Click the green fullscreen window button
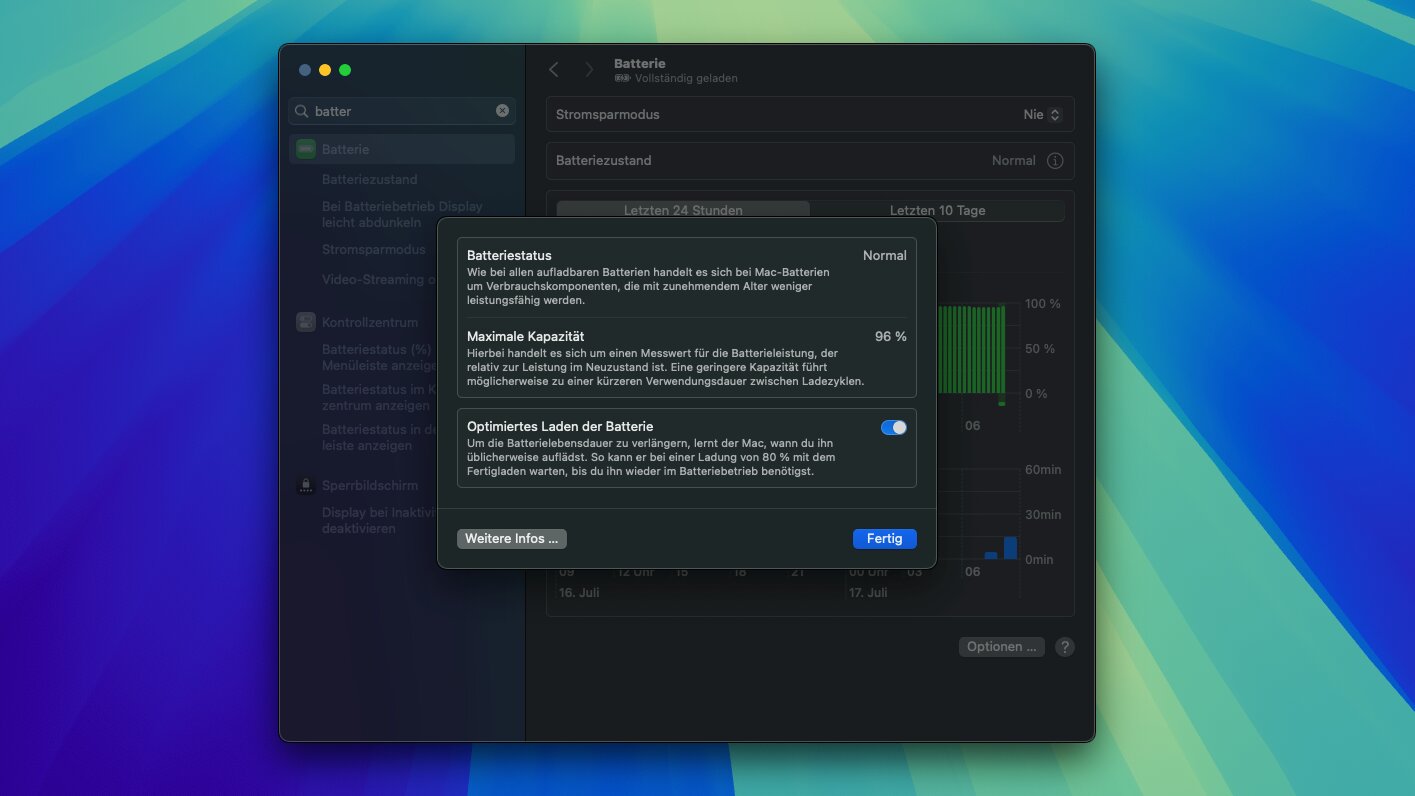1415x796 pixels. tap(345, 70)
